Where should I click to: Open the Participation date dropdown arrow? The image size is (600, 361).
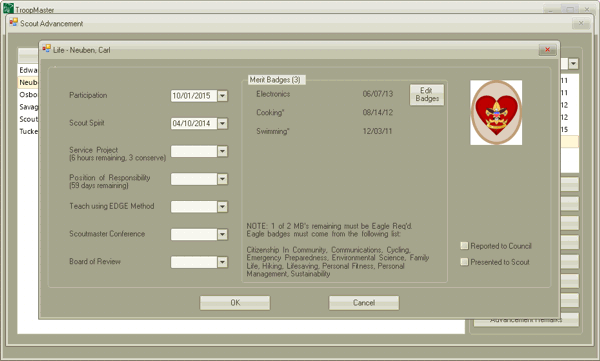(222, 96)
